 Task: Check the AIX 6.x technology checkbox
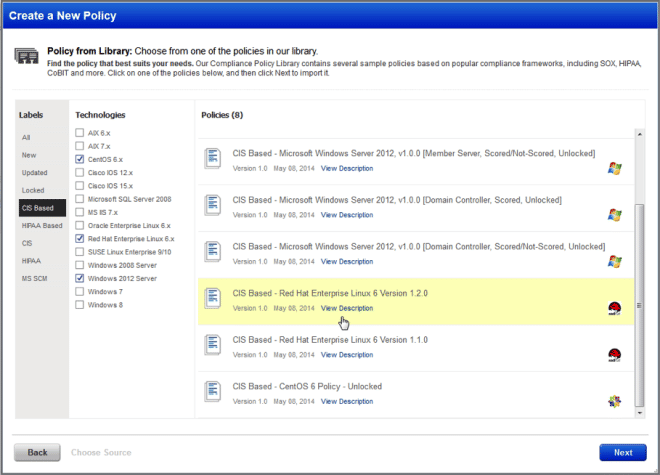(80, 133)
